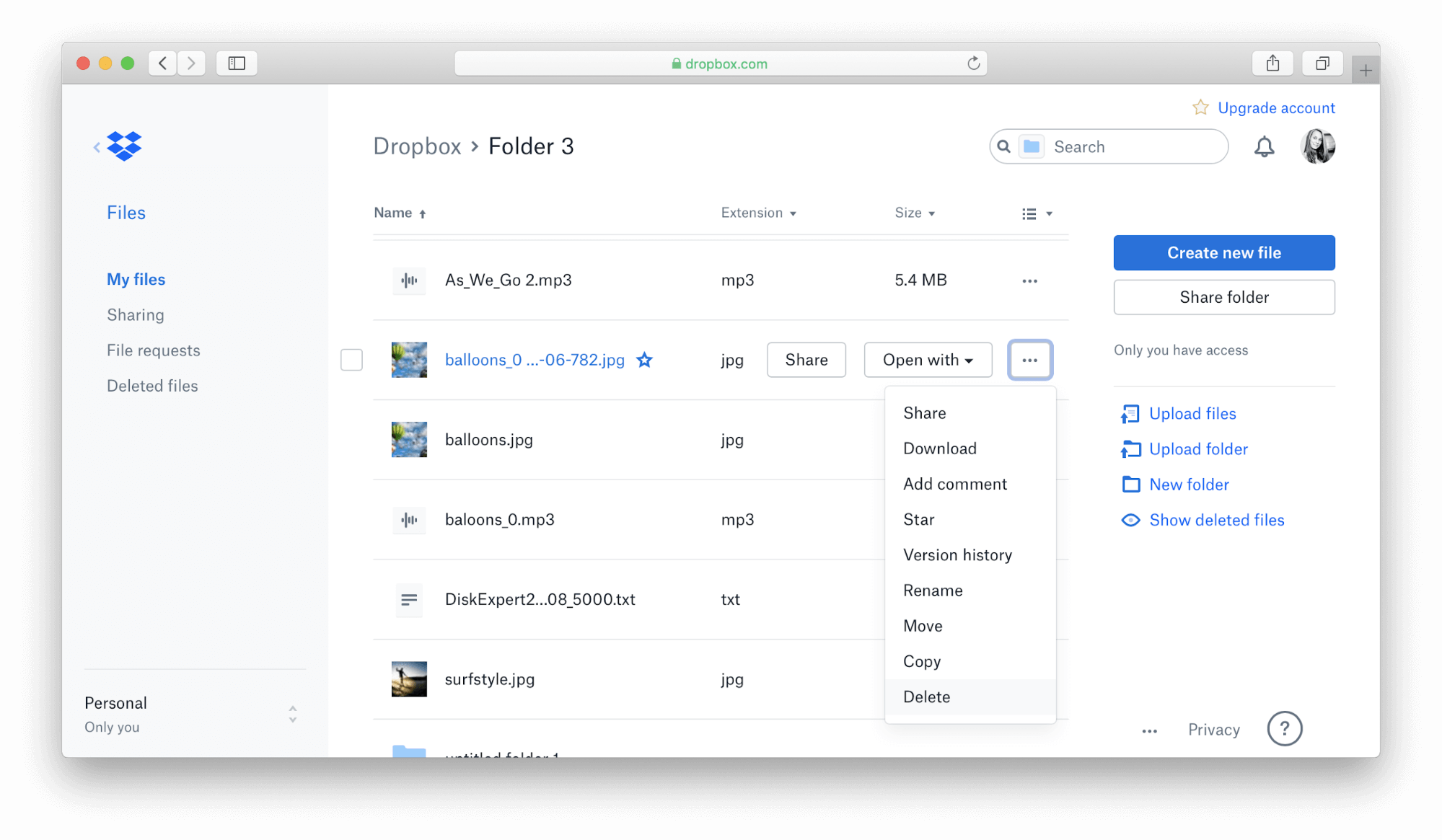Enable checkbox selection for As_We_Go 2.mp3
Image resolution: width=1442 pixels, height=840 pixels.
tap(352, 280)
